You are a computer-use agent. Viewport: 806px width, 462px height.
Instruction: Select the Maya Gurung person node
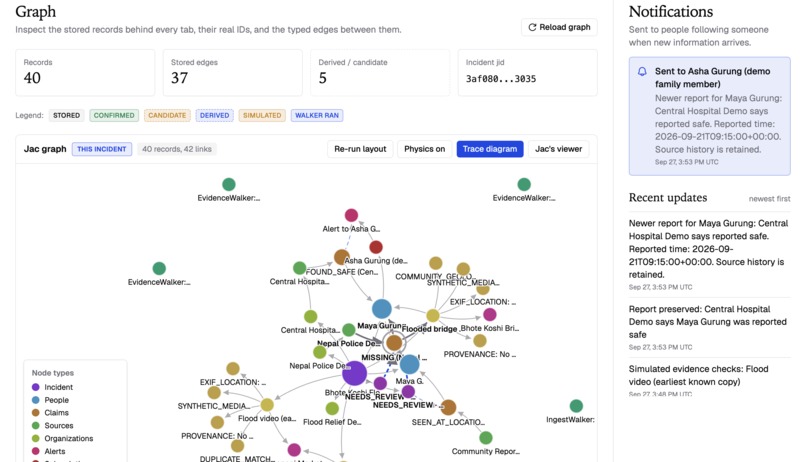(x=381, y=309)
